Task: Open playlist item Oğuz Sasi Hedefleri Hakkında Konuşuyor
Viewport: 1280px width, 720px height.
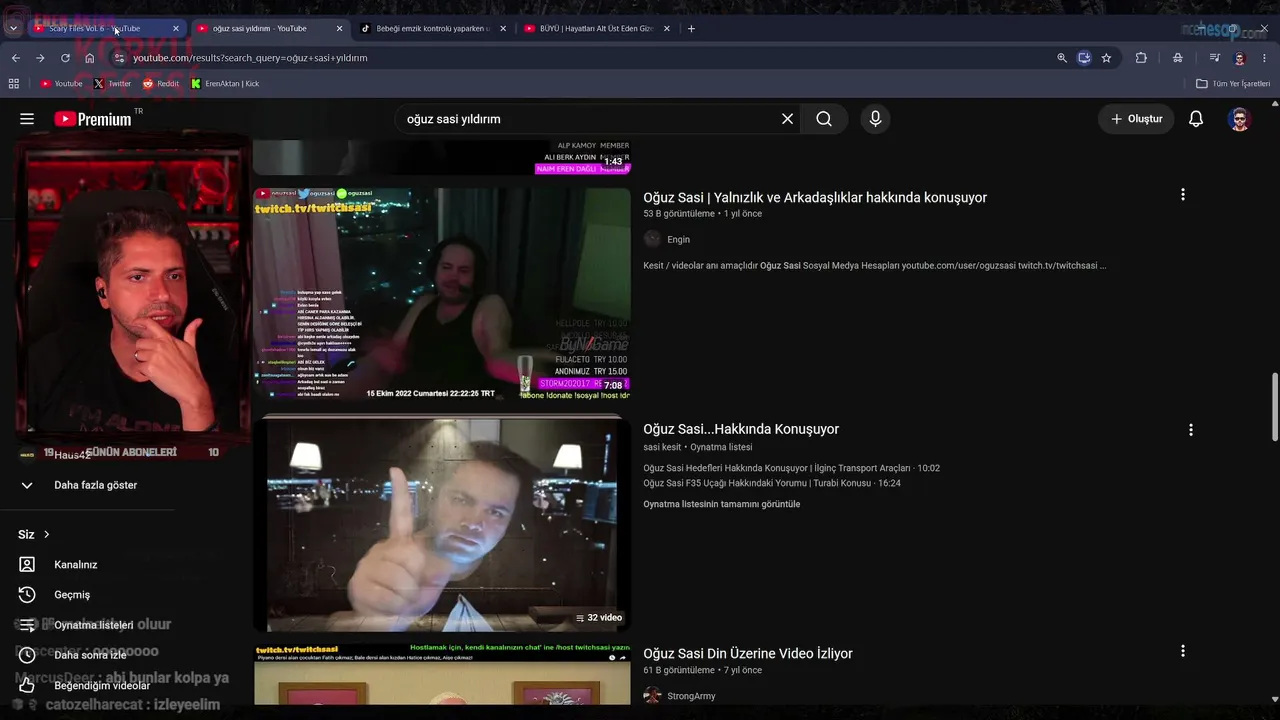Action: 791,468
